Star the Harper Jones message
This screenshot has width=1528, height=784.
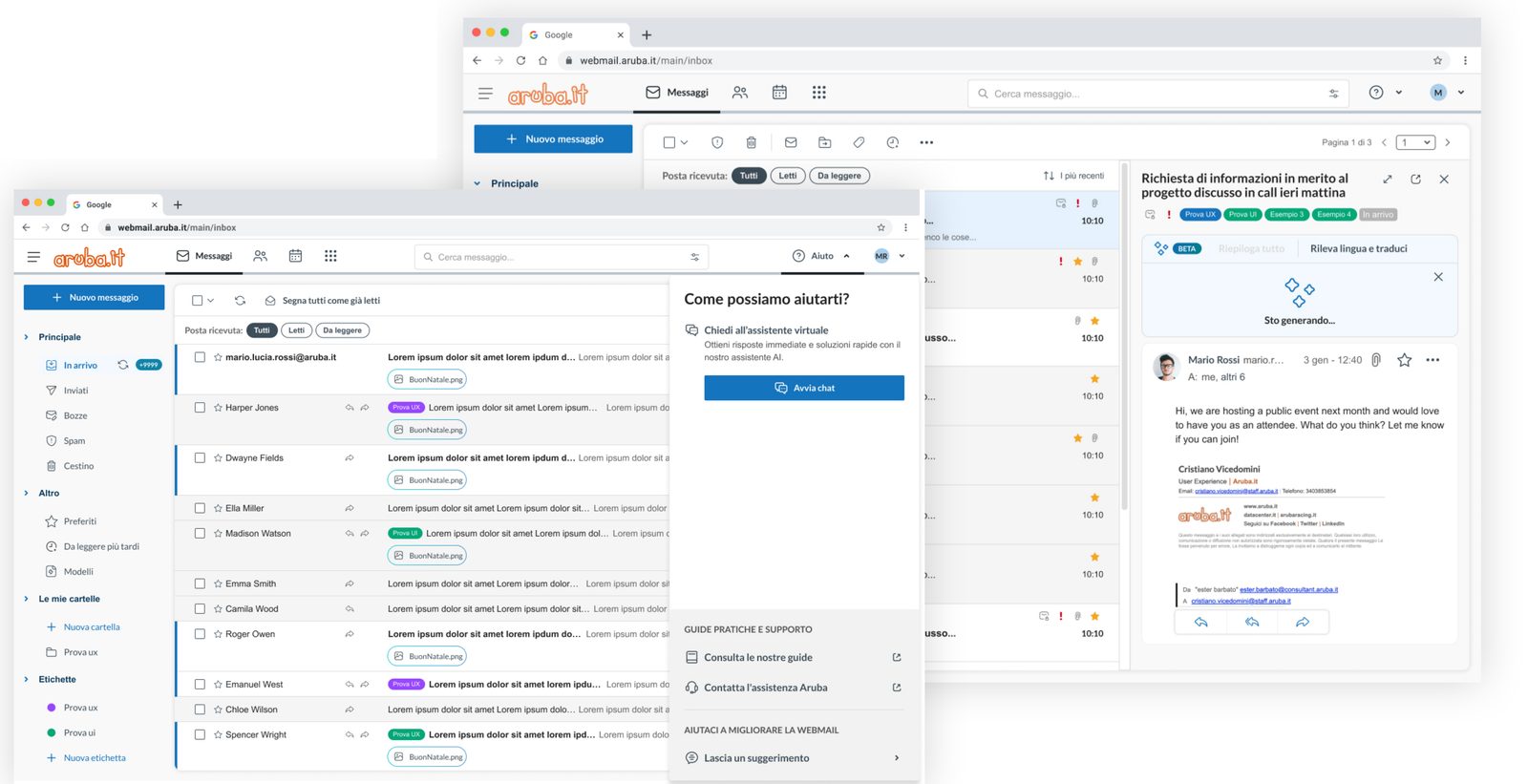[x=218, y=408]
